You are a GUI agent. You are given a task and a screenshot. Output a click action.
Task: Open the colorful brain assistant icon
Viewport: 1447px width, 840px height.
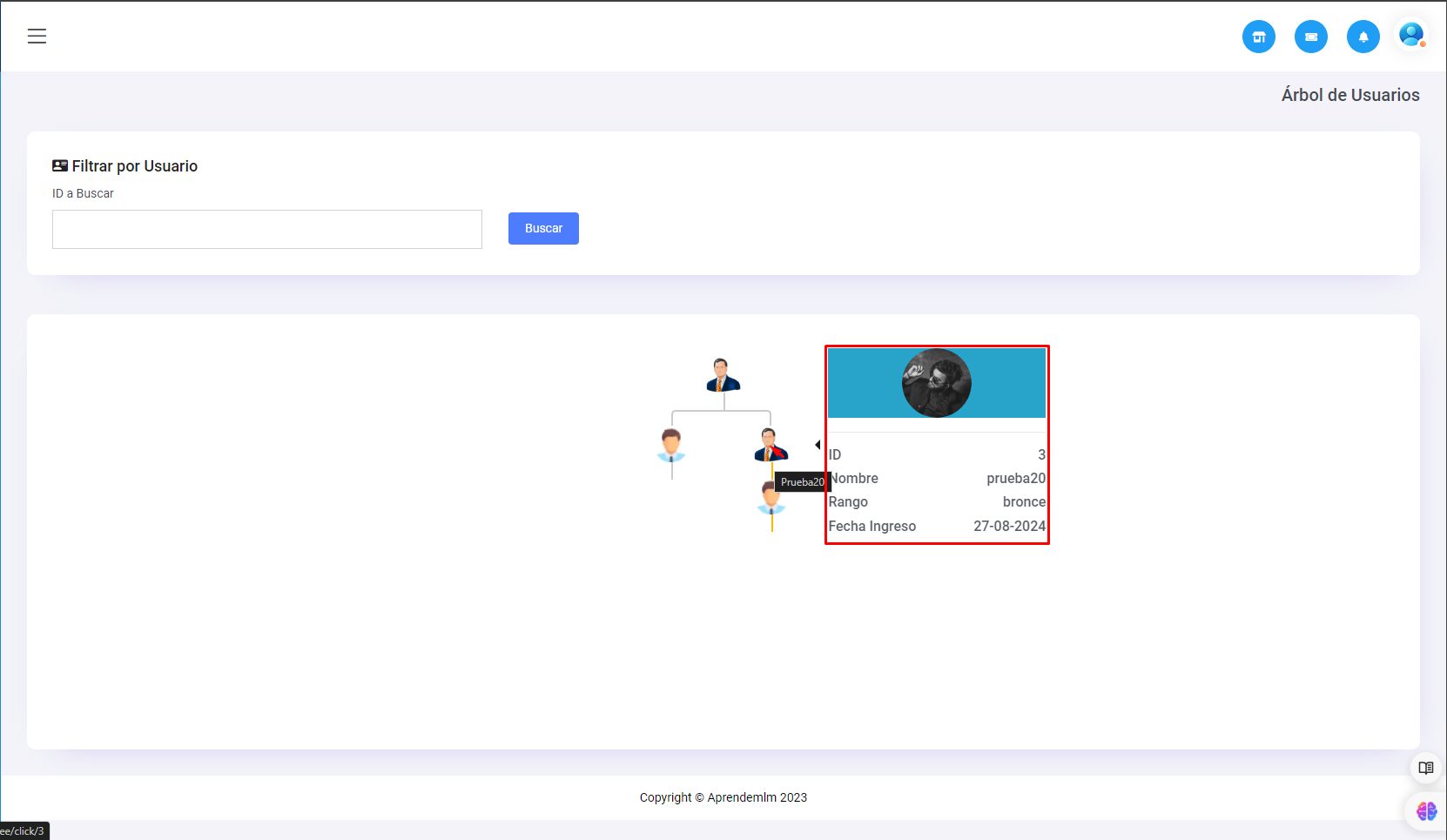coord(1426,811)
